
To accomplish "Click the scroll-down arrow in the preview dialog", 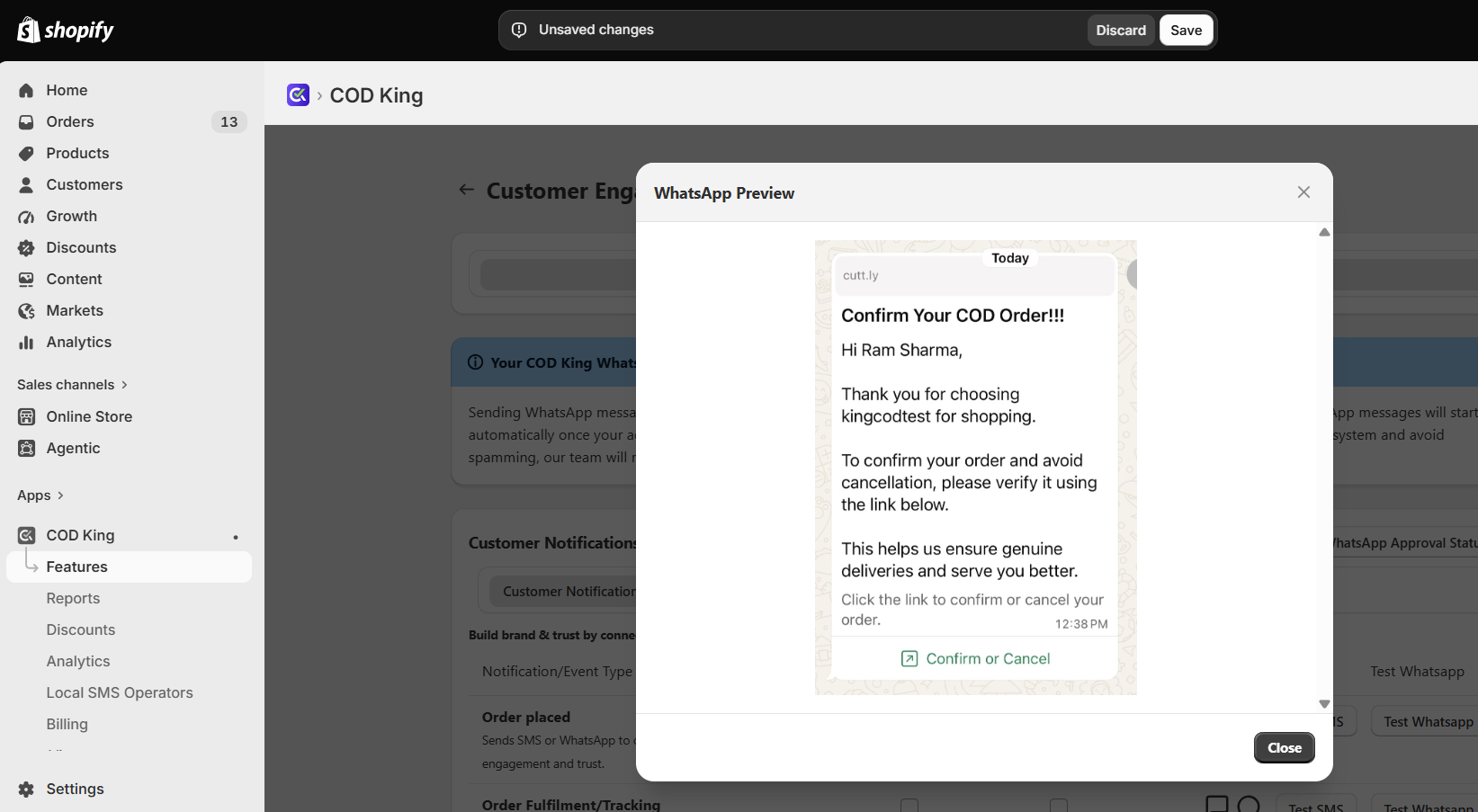I will 1324,704.
